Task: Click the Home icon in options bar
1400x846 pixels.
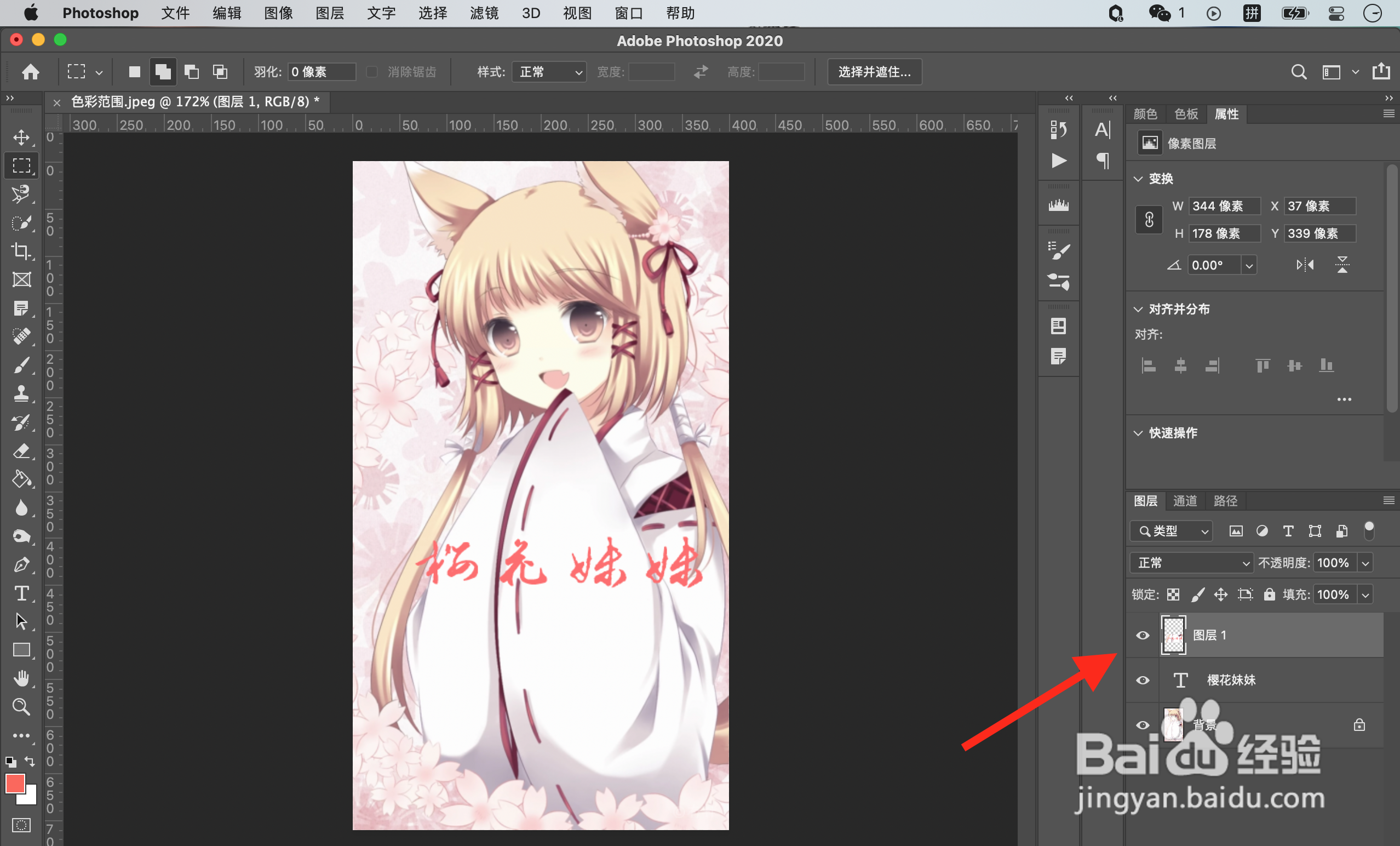Action: pos(31,72)
